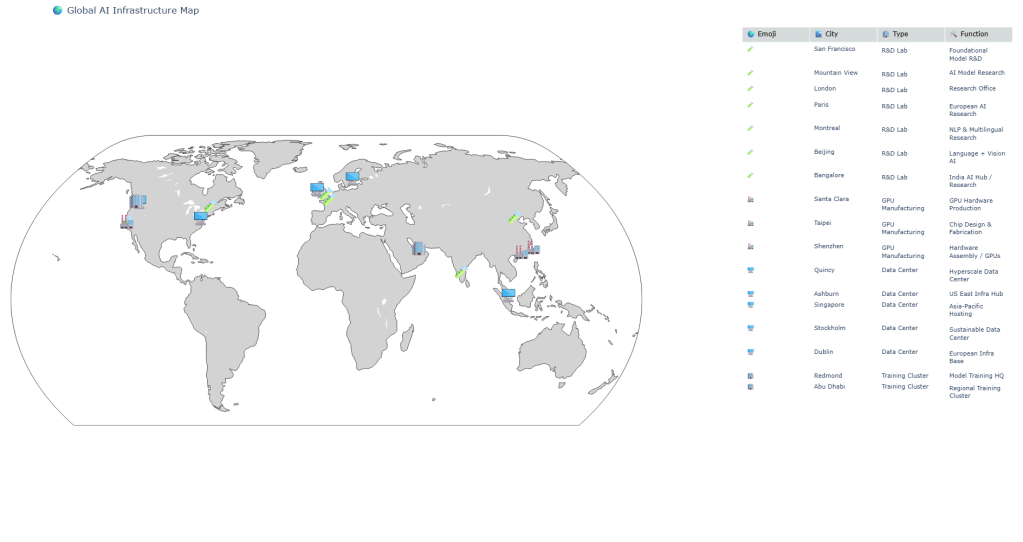The height and width of the screenshot is (542, 1023).
Task: Select the Santa Clara factory marker in California
Action: tap(126, 222)
